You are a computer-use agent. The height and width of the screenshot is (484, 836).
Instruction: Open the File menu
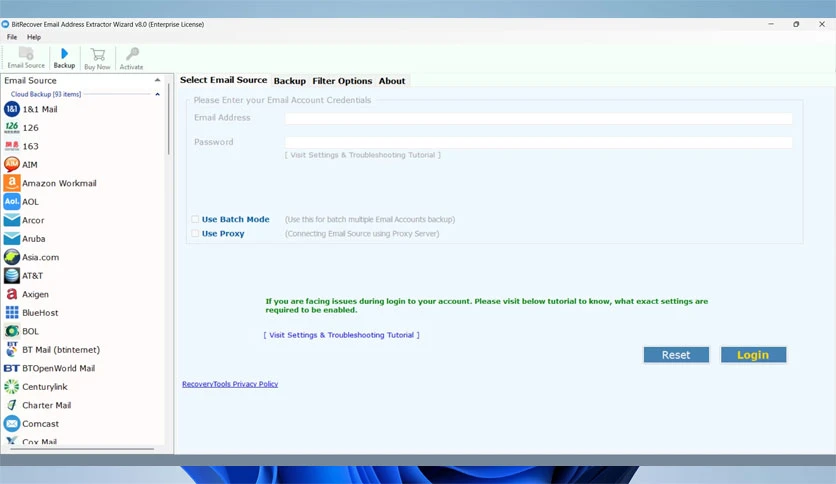(x=12, y=37)
